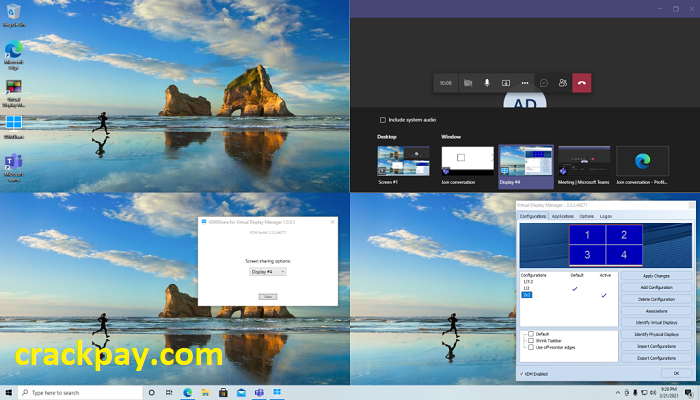The height and width of the screenshot is (400, 700).
Task: Click Identify Physical Displays button
Action: click(x=656, y=334)
